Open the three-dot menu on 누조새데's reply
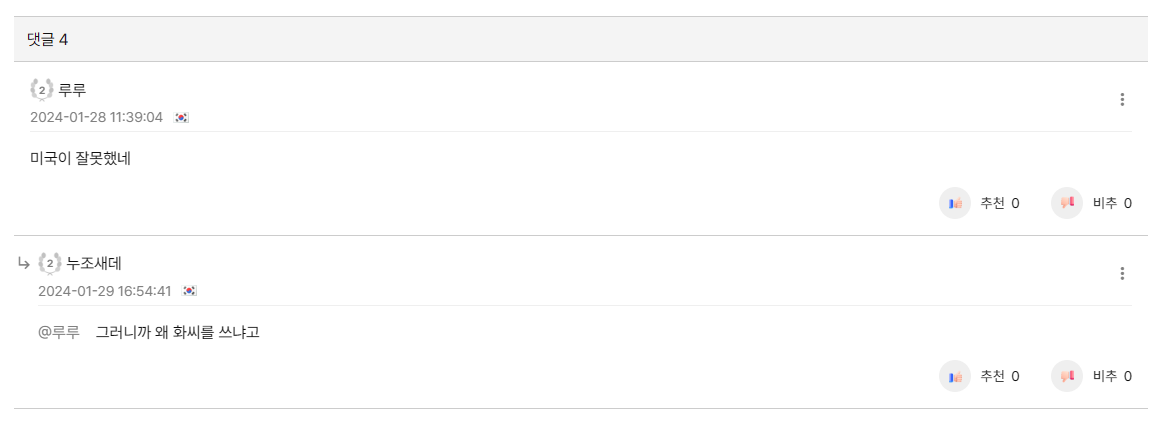 coord(1122,274)
